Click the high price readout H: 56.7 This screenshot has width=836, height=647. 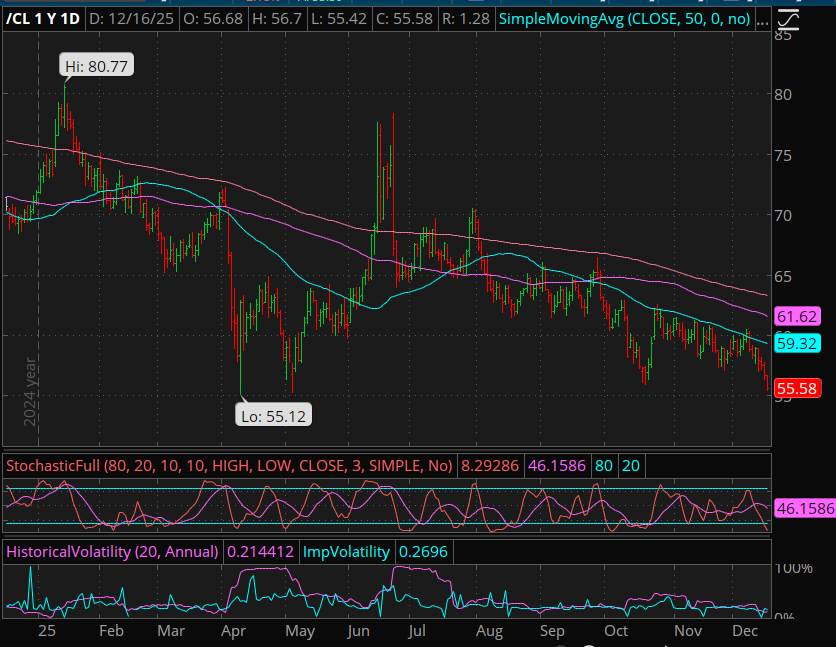click(x=277, y=19)
